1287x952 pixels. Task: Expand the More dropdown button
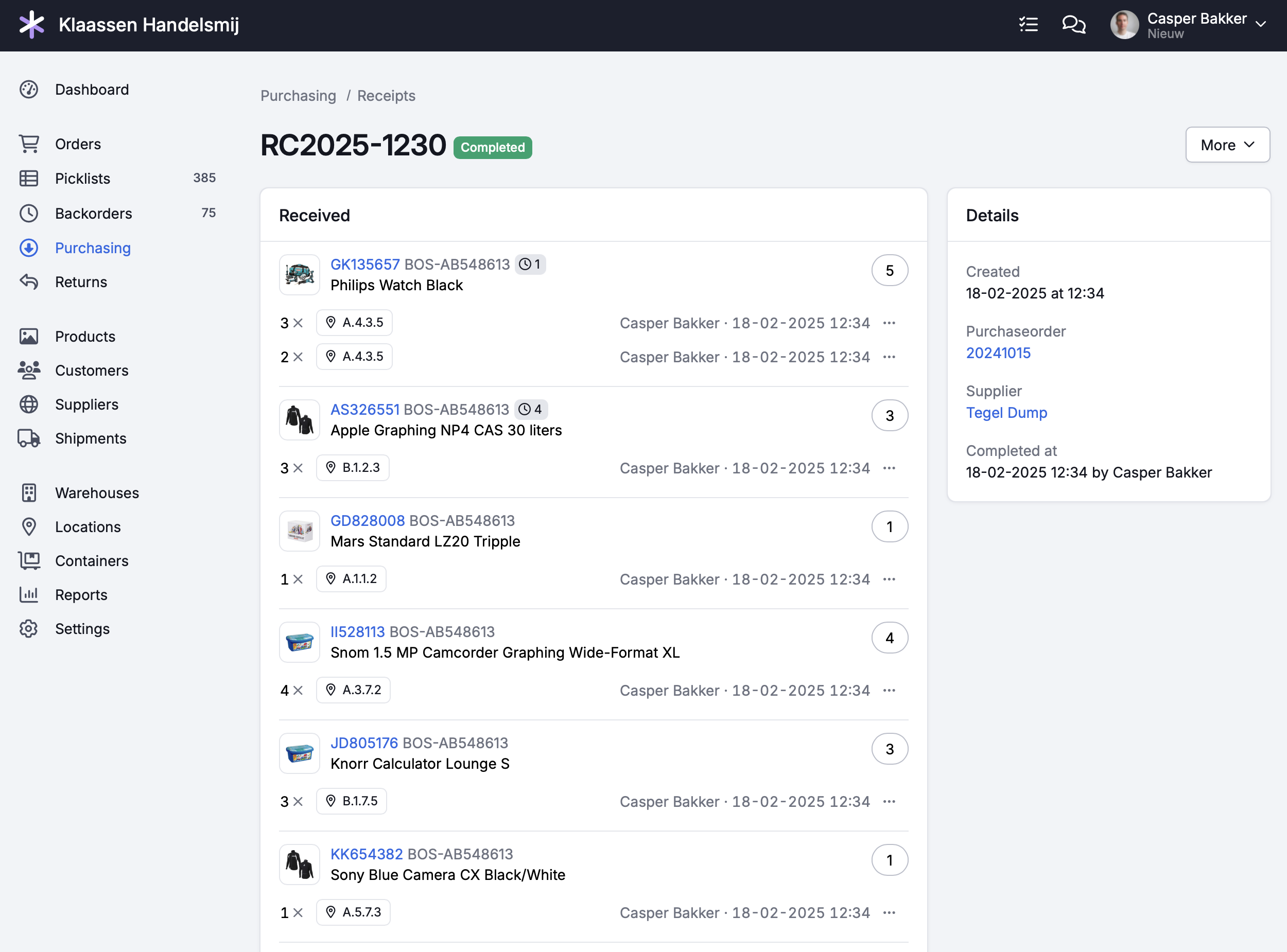[1227, 145]
